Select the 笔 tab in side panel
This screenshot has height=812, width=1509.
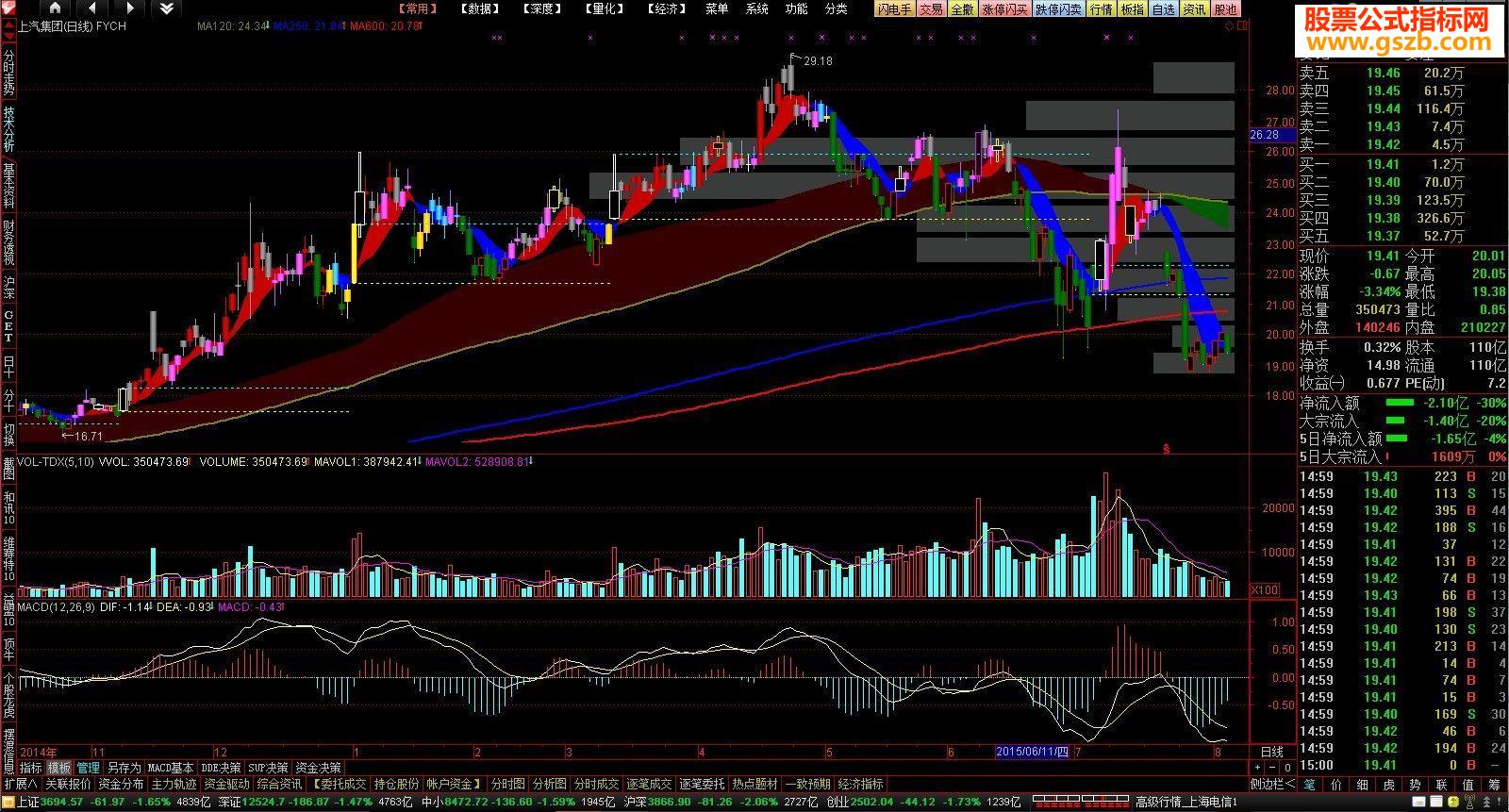pyautogui.click(x=1309, y=784)
